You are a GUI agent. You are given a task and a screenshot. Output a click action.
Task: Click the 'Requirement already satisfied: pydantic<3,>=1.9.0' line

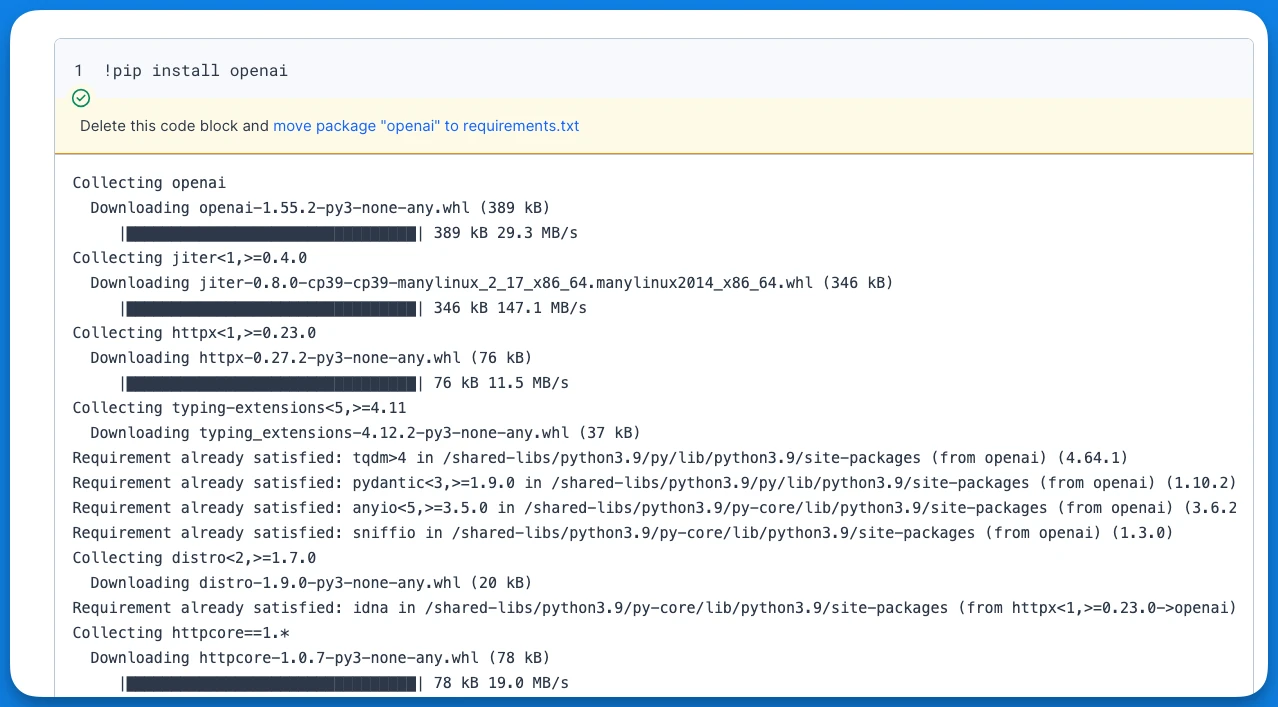click(x=654, y=483)
